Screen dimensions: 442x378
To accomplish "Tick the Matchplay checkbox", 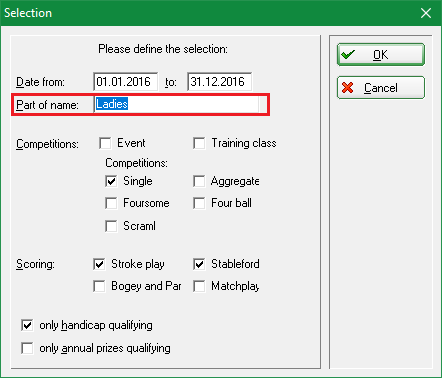I will click(199, 286).
